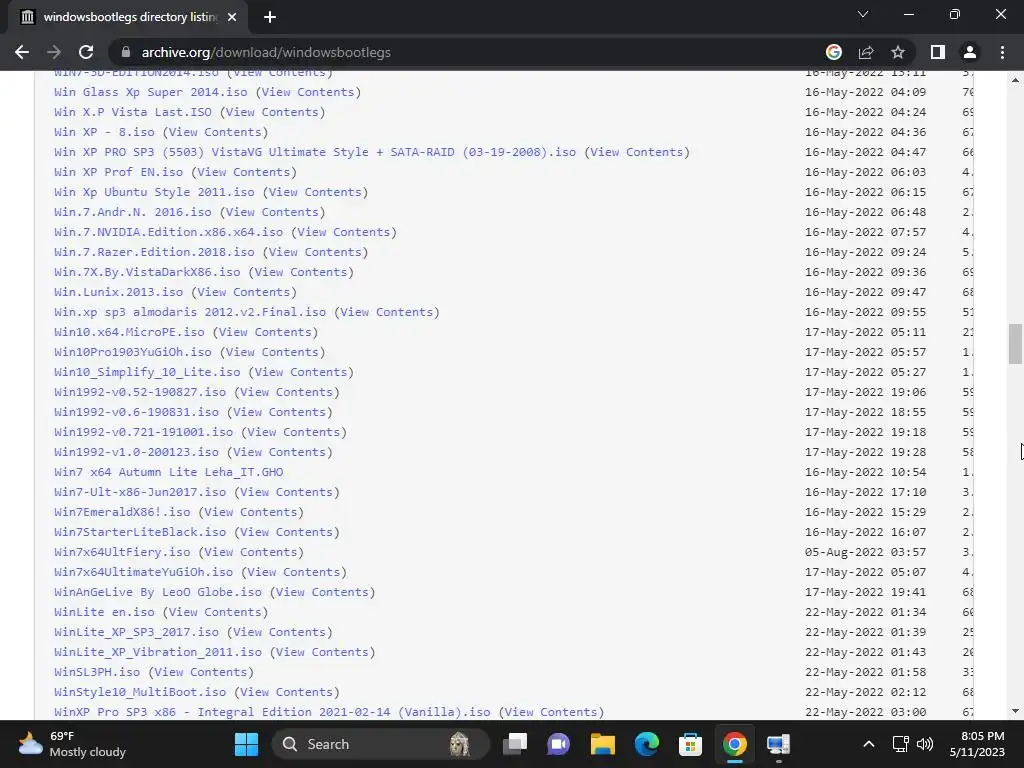Open Win XP - 8.iso link

coord(104,132)
